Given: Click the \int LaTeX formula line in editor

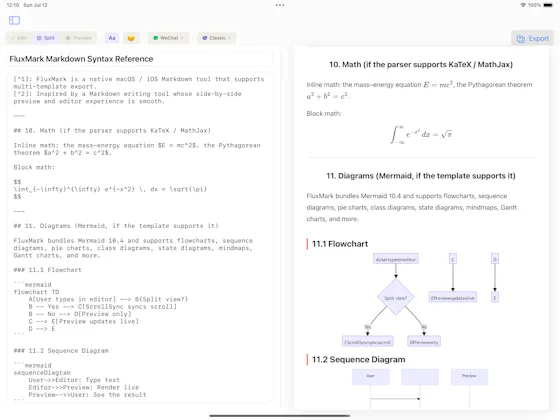Looking at the screenshot, I should click(x=110, y=189).
